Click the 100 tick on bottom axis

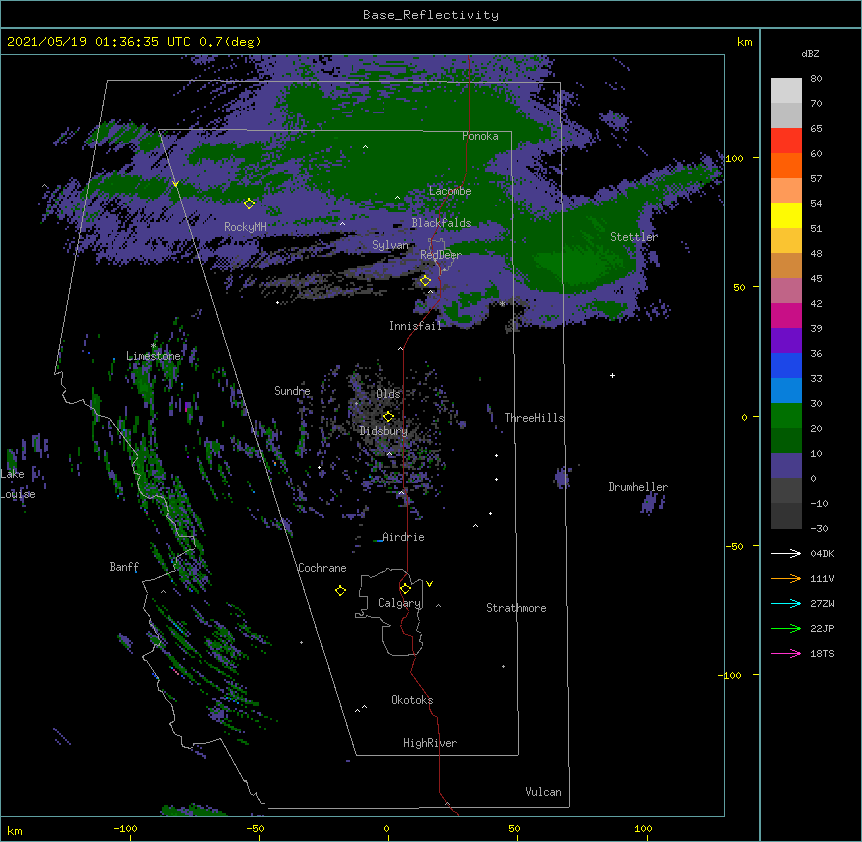coord(643,828)
